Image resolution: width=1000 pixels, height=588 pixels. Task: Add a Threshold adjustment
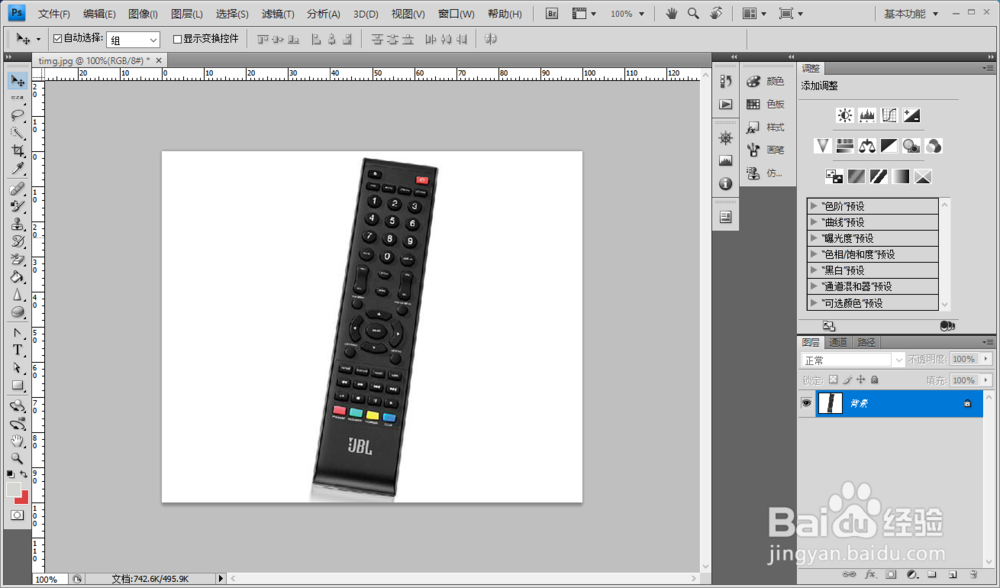(x=878, y=176)
